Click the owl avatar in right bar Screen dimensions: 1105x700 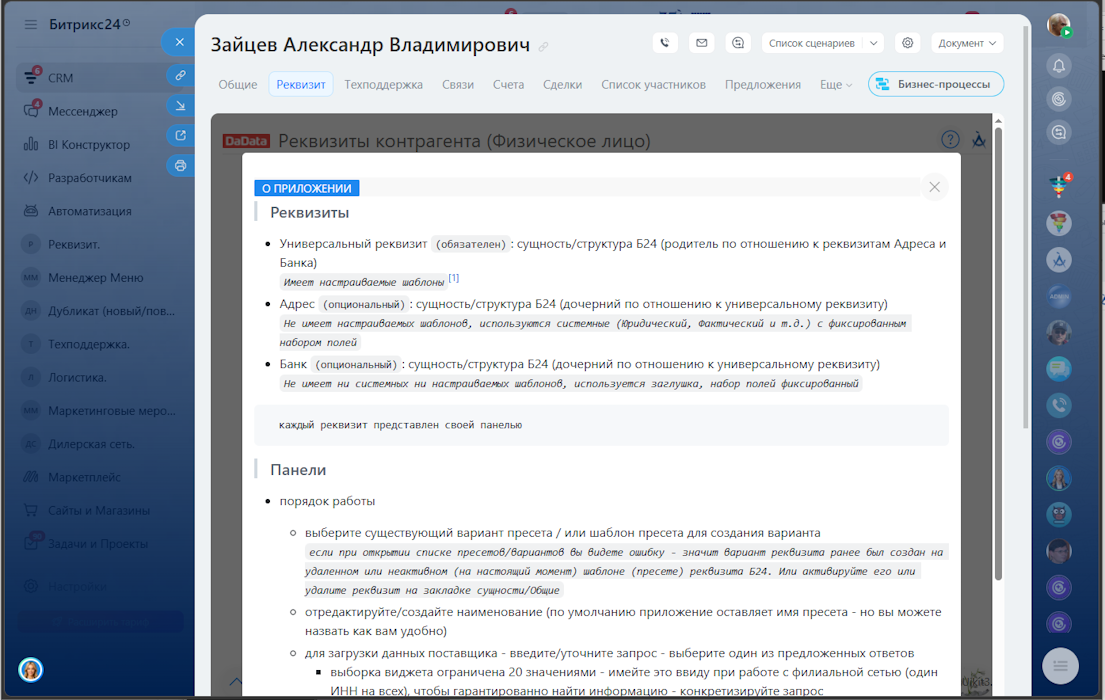coord(1058,515)
